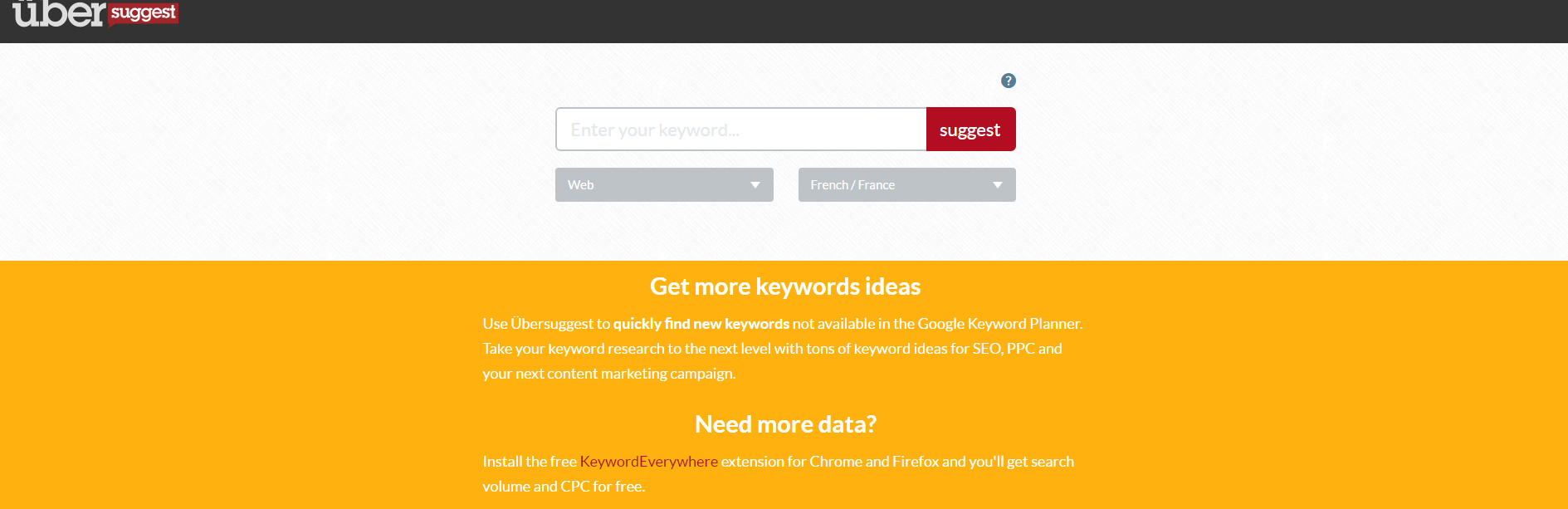This screenshot has width=1568, height=509.
Task: Click the question mark help icon
Action: click(x=1009, y=81)
